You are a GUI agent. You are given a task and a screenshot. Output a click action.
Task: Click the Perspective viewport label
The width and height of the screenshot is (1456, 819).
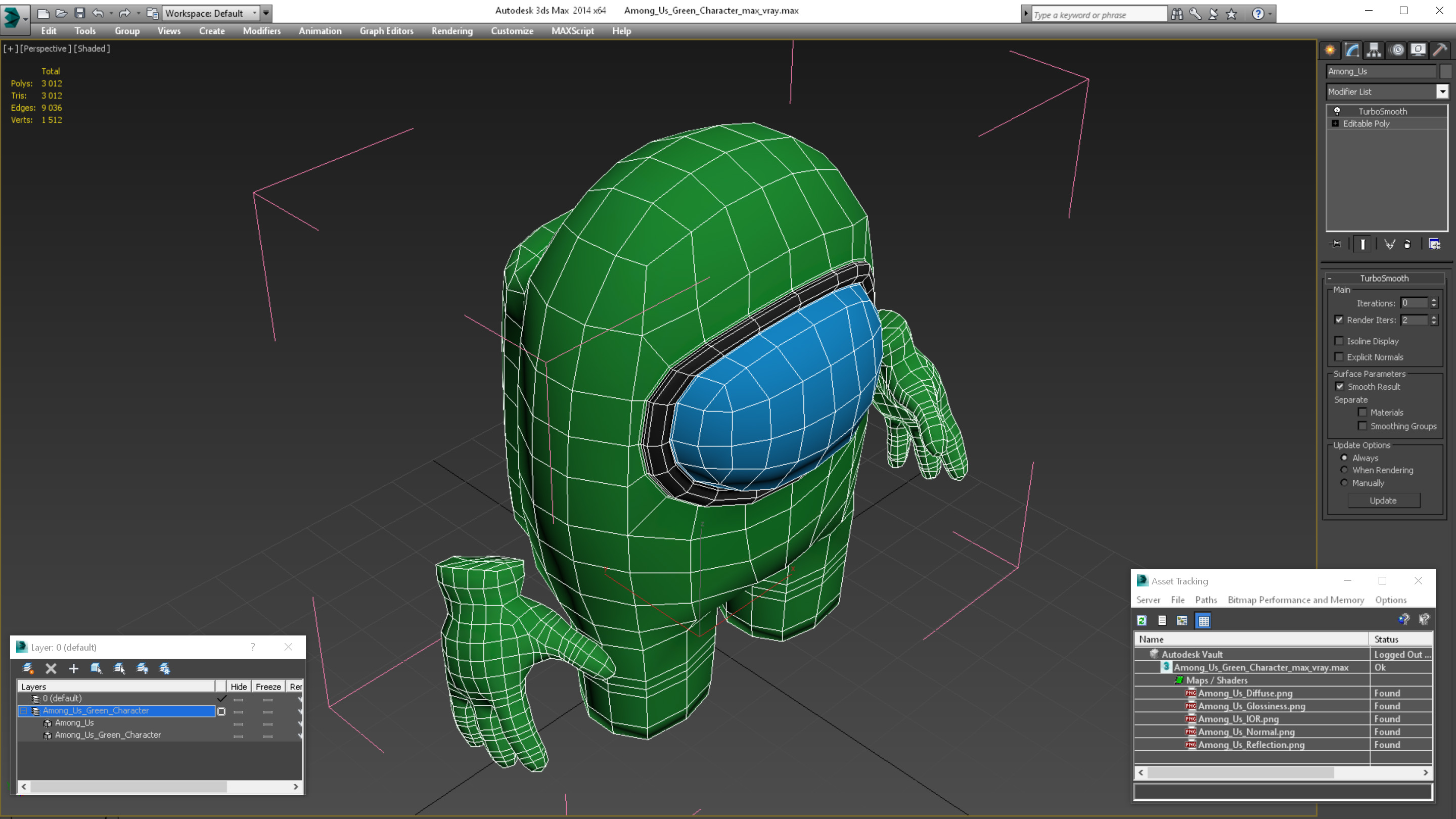(x=46, y=49)
